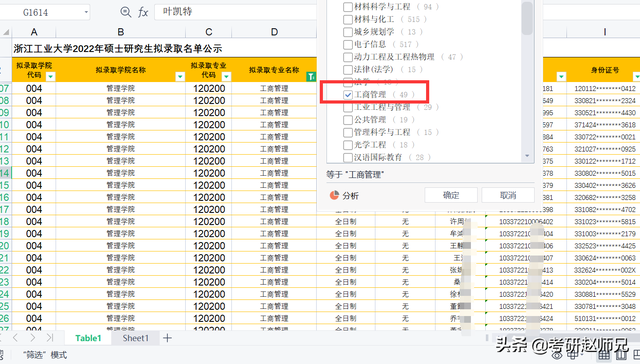Viewport: 640px width, 364px height.
Task: Tick the 光学工程 checkbox
Action: tap(348, 145)
